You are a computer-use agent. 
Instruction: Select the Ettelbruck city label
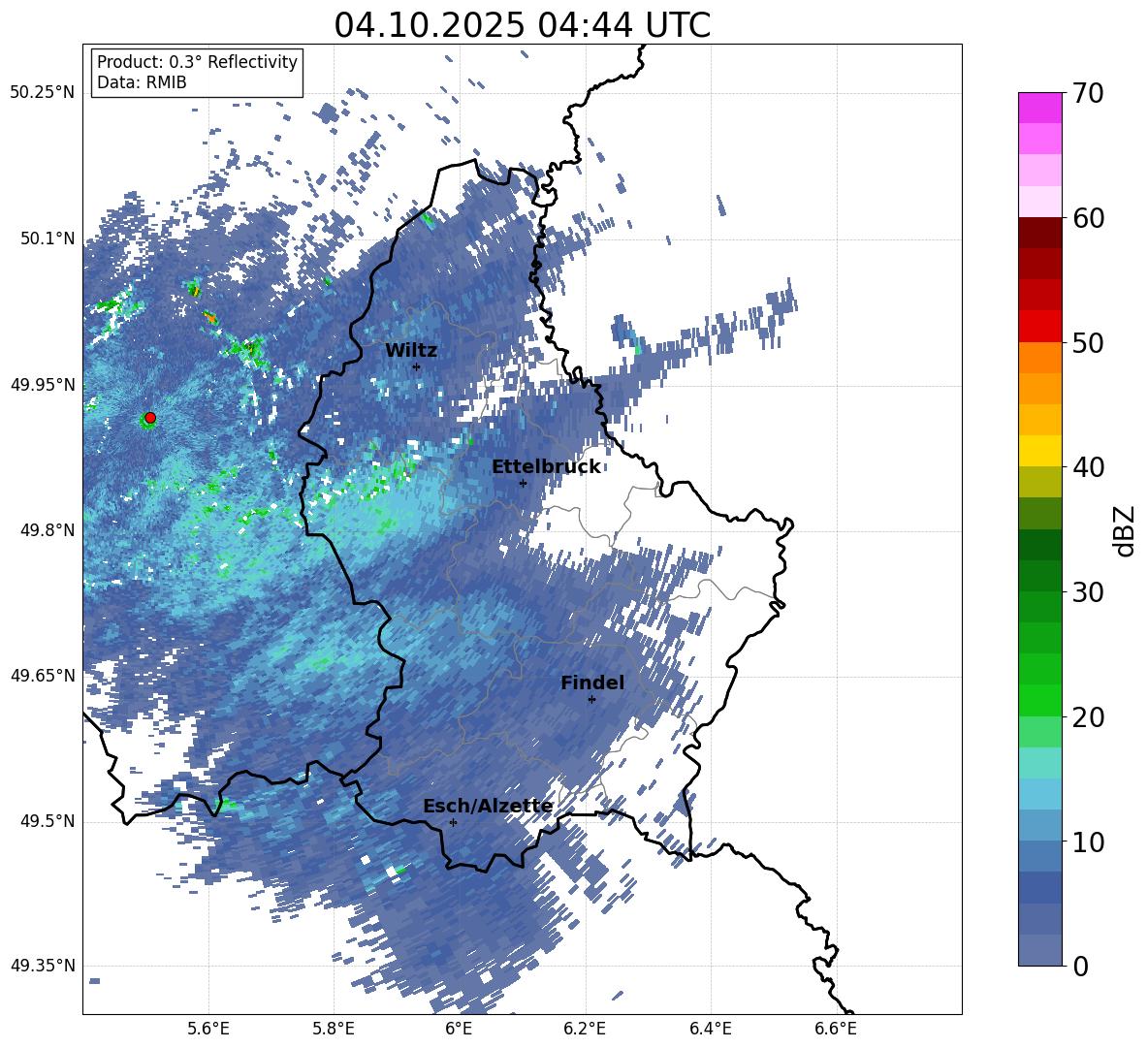coord(546,467)
